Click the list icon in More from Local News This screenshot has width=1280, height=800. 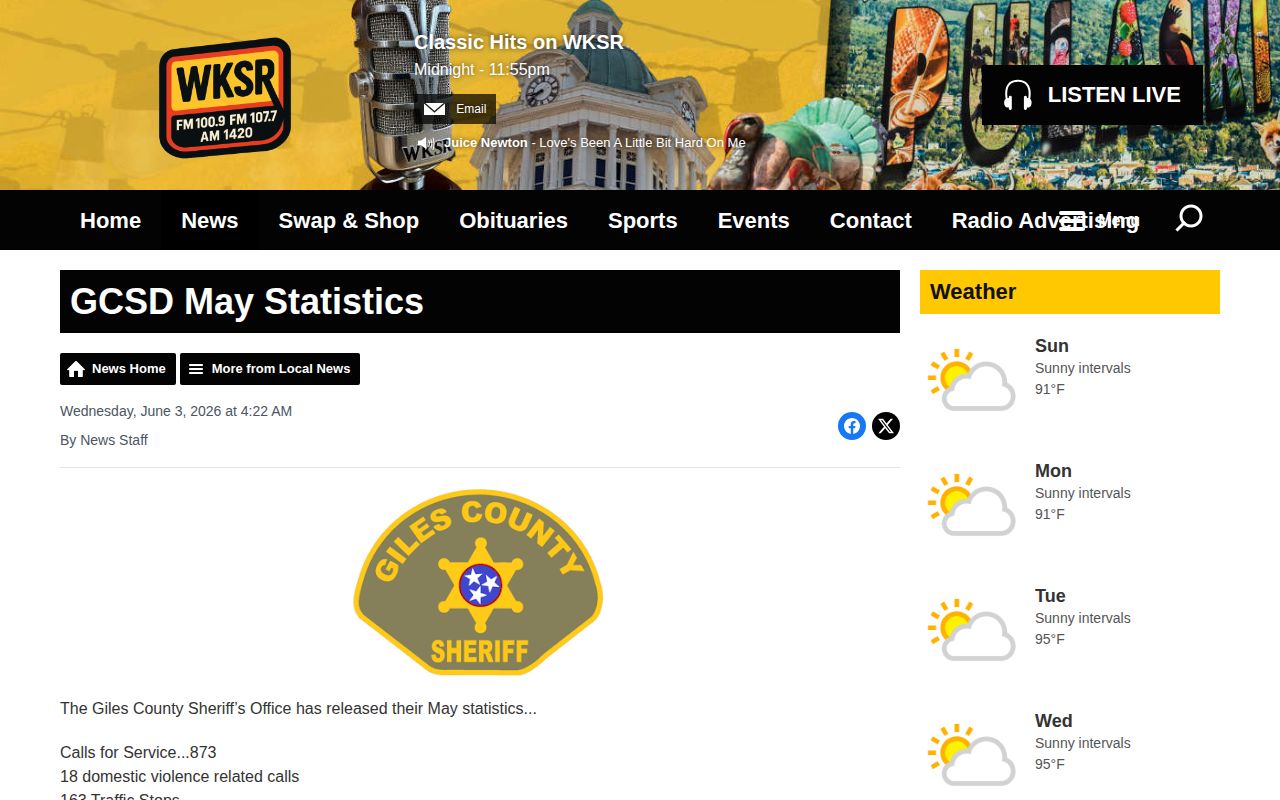[196, 369]
